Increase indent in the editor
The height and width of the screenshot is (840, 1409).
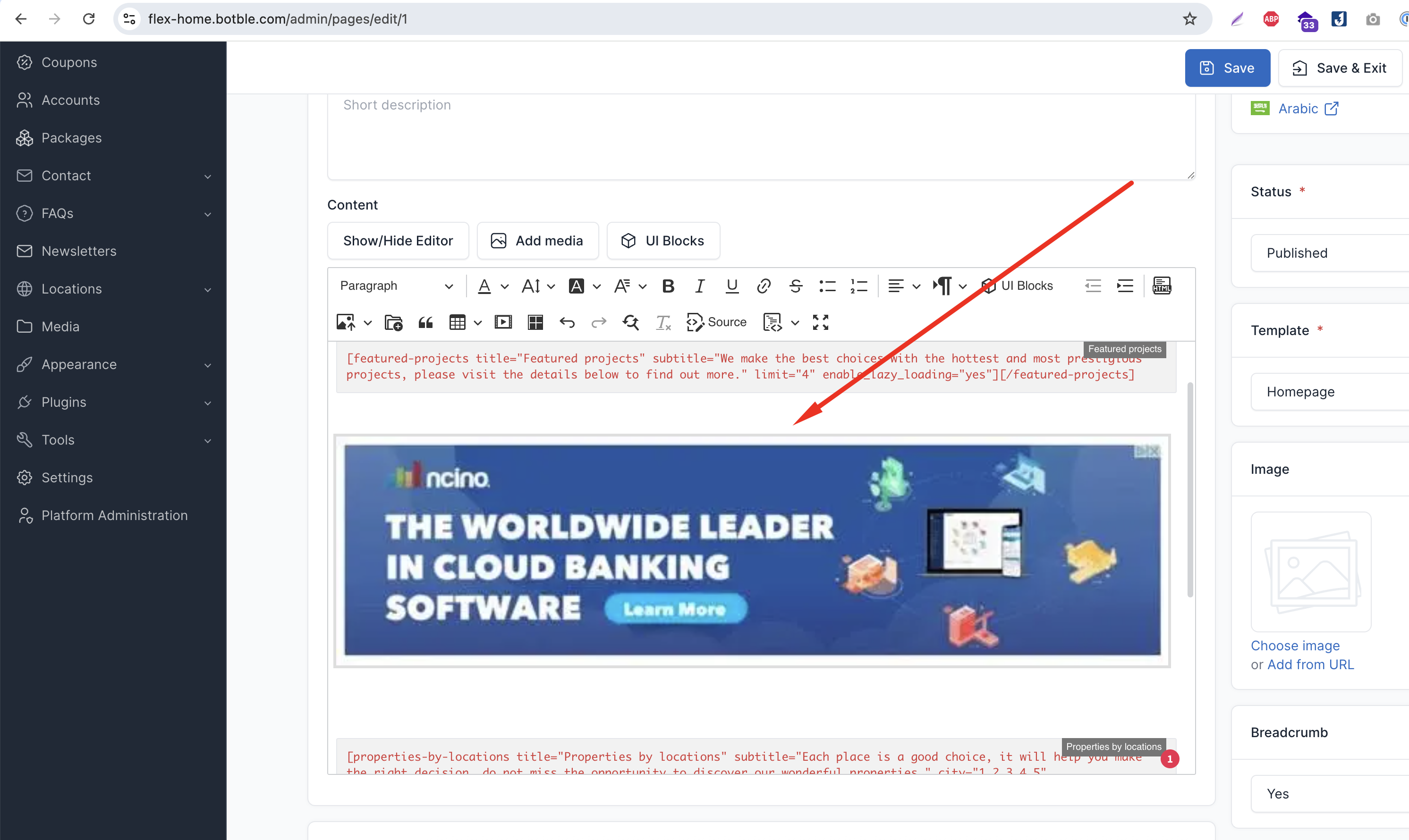click(1125, 286)
